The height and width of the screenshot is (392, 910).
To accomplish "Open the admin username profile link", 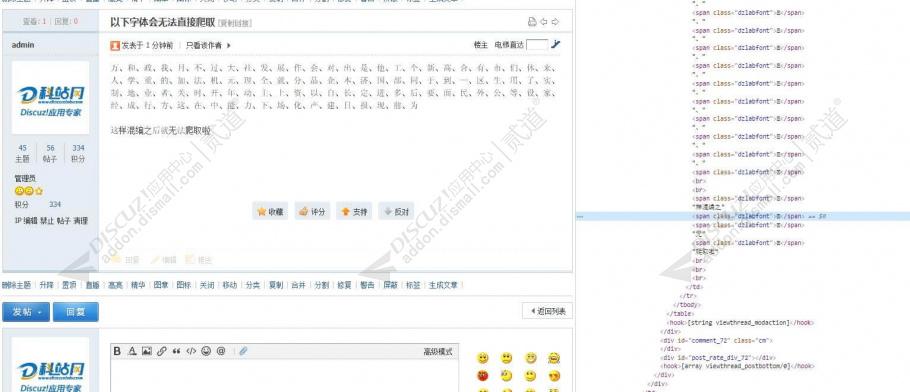I will pyautogui.click(x=23, y=45).
